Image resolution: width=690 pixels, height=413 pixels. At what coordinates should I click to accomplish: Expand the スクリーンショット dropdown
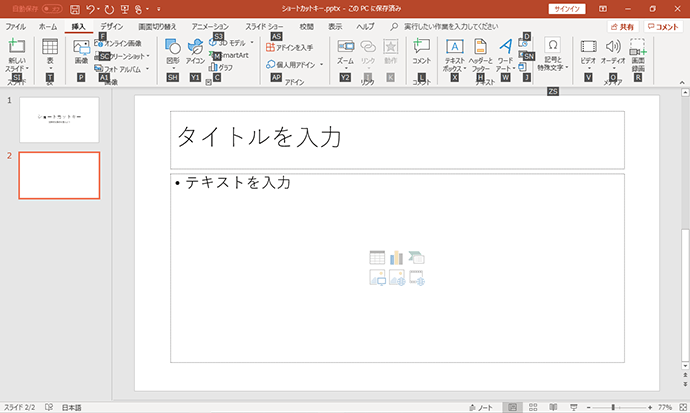pyautogui.click(x=148, y=56)
